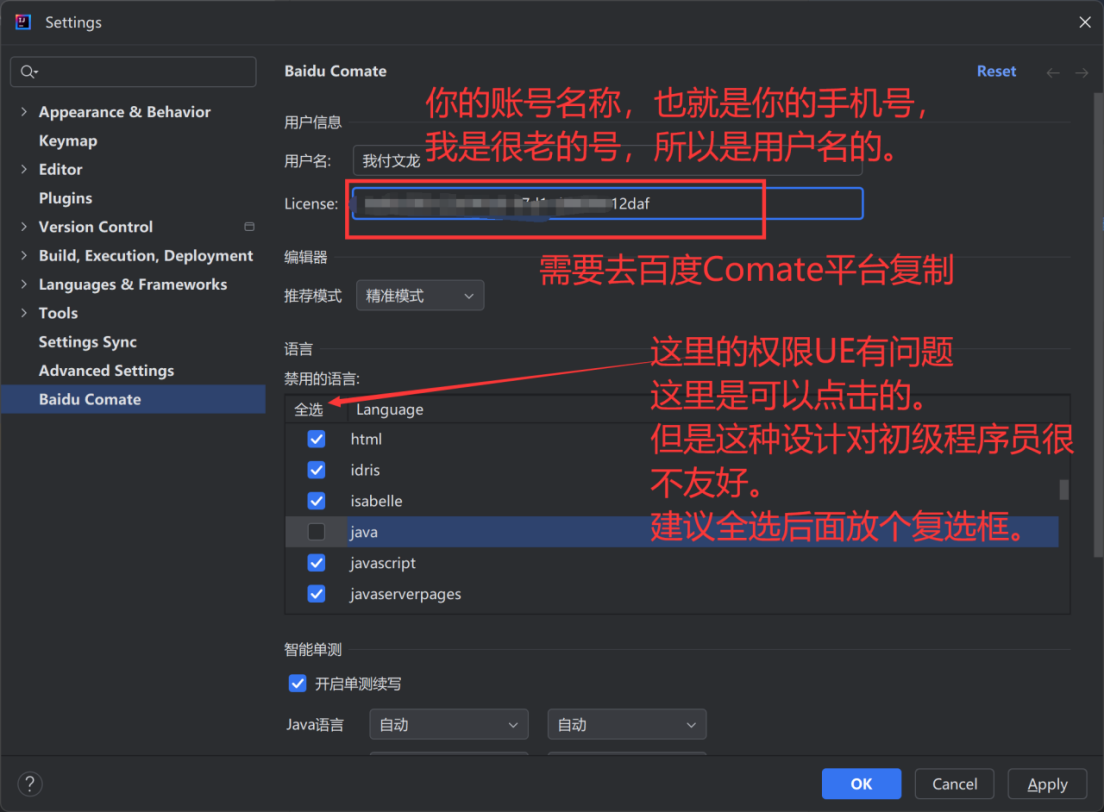Click the 用户名 input field
1104x812 pixels.
click(607, 161)
